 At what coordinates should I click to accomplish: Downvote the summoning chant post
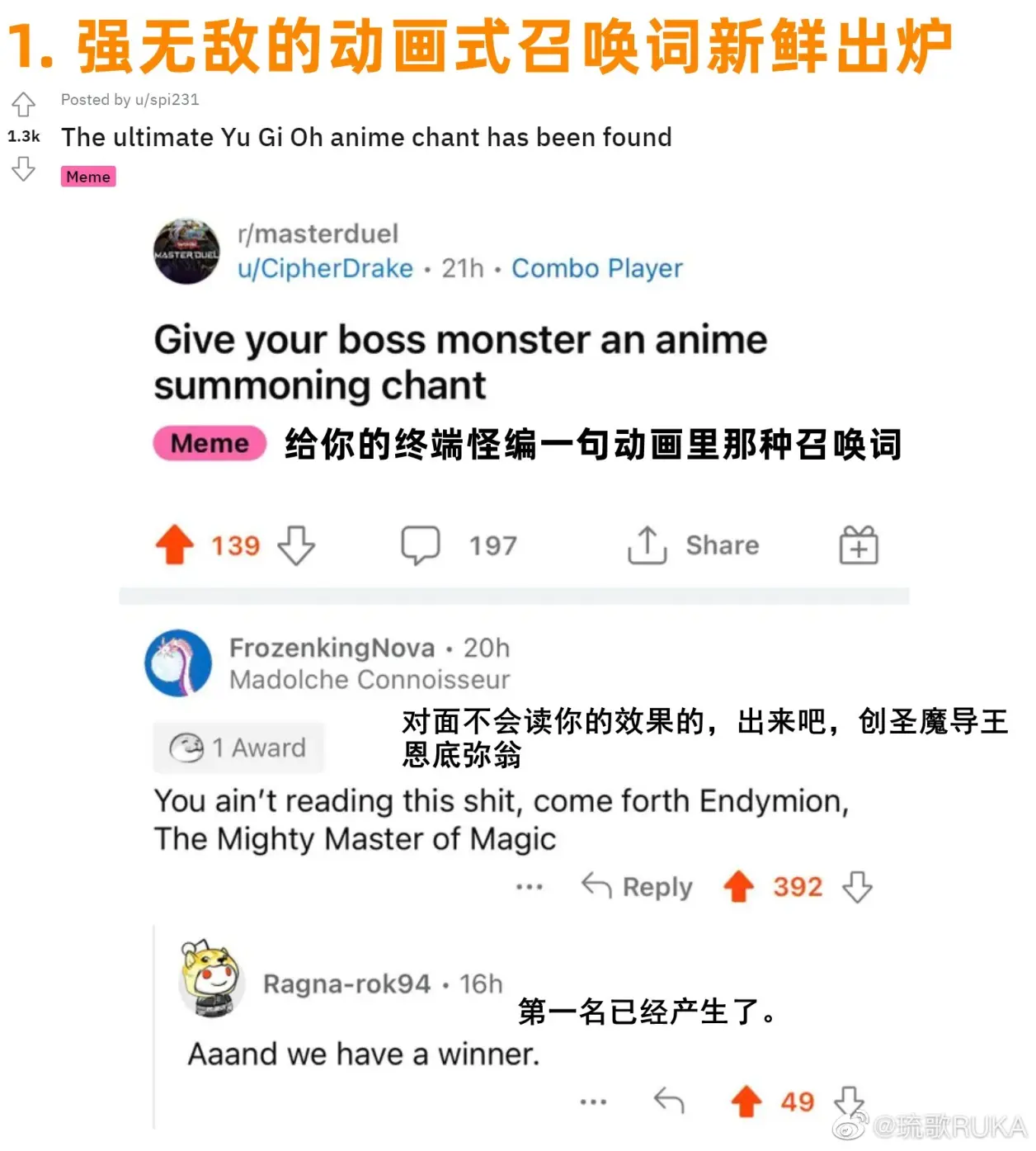[296, 545]
